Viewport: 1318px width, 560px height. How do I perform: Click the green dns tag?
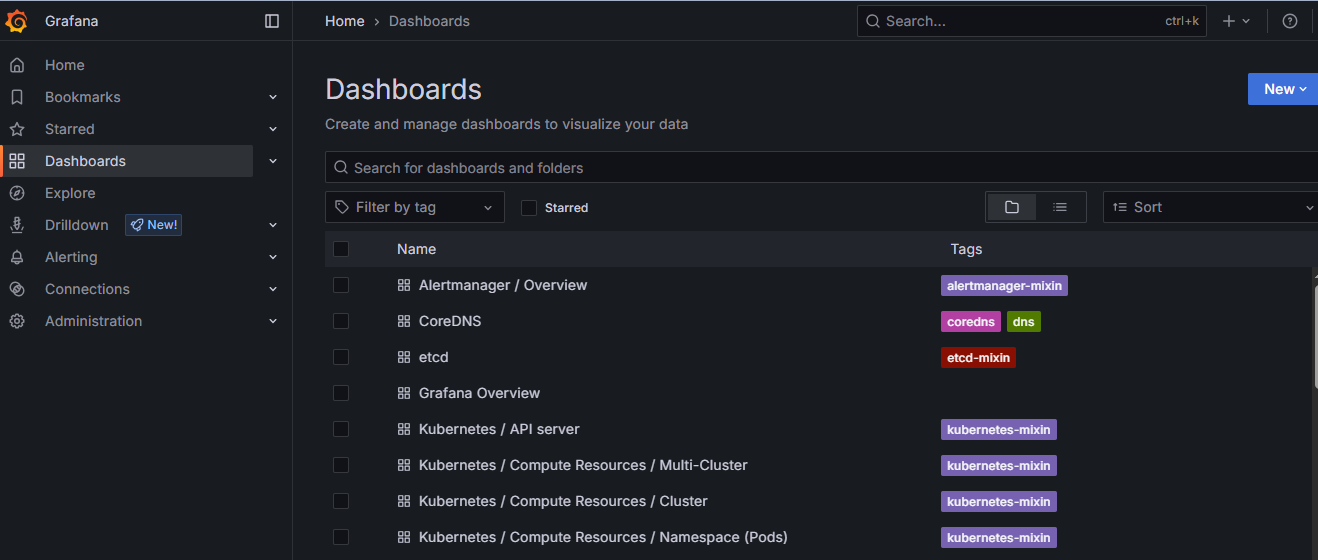(1024, 321)
